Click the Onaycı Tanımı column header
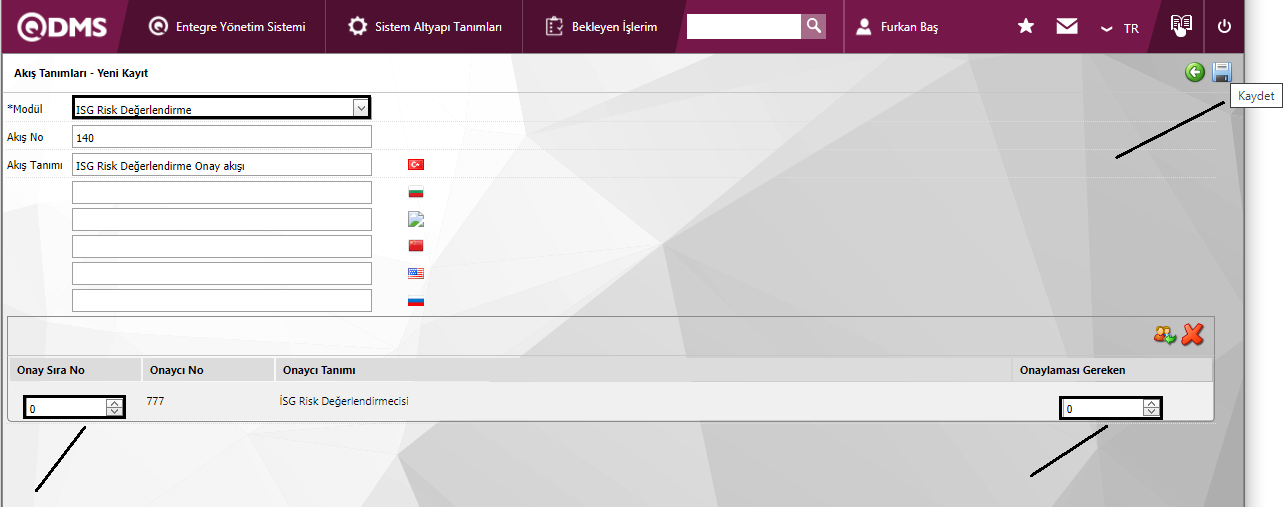 [643, 370]
